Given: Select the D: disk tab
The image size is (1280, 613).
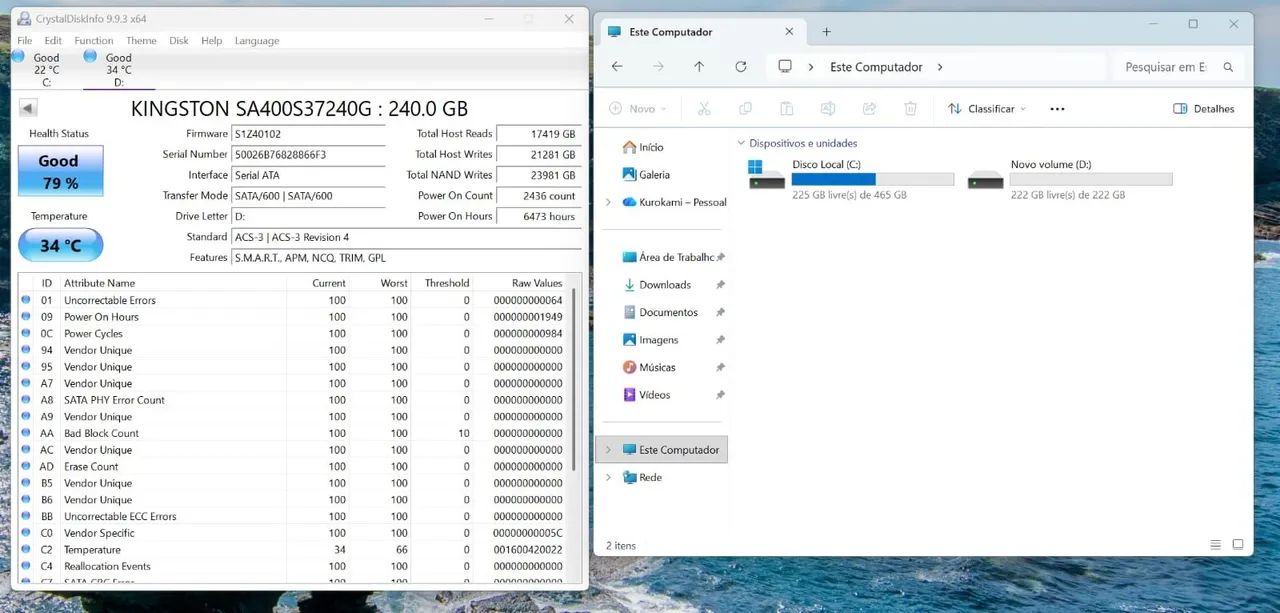Looking at the screenshot, I should (118, 70).
